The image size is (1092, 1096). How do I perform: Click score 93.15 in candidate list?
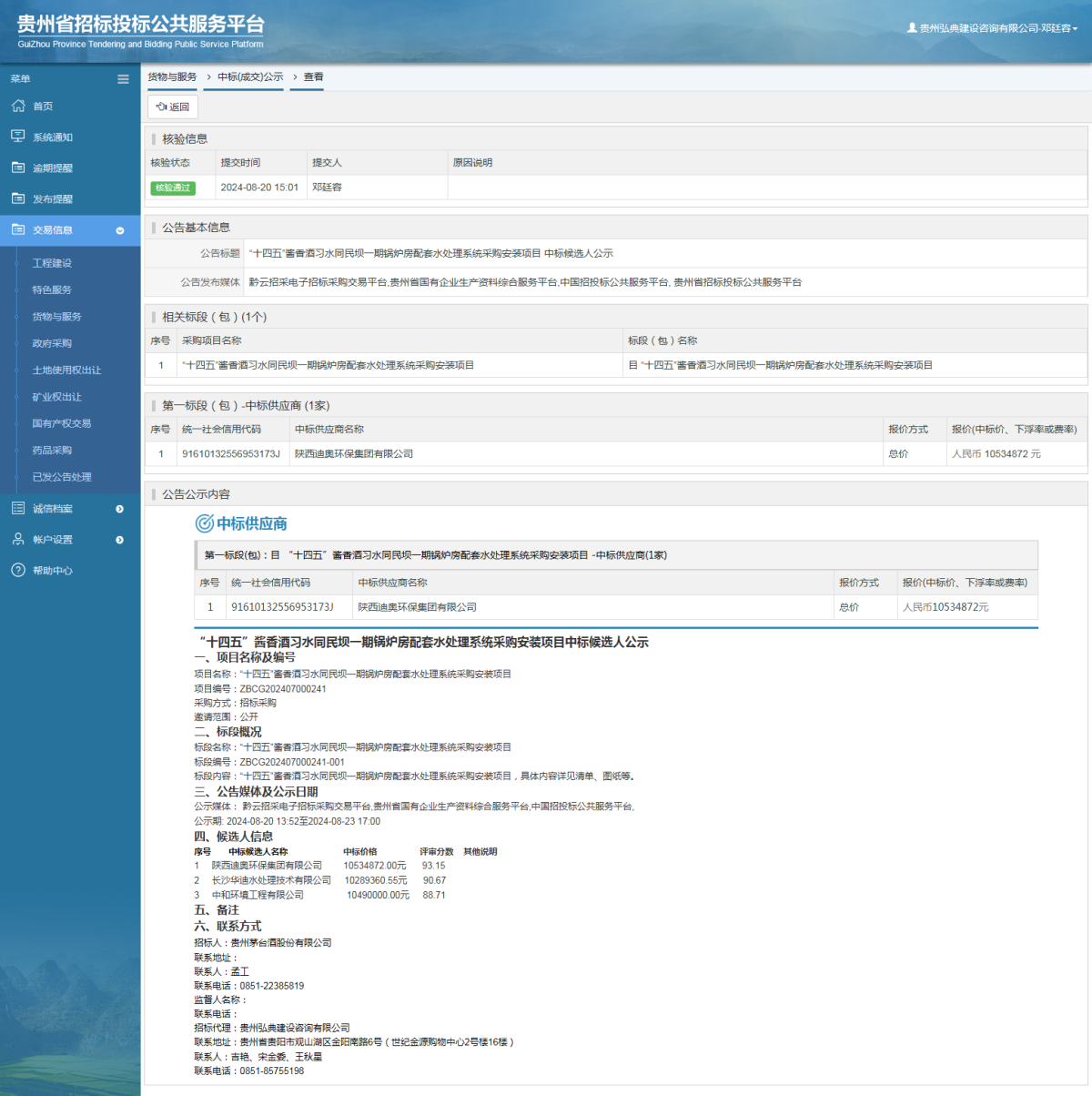[x=434, y=866]
